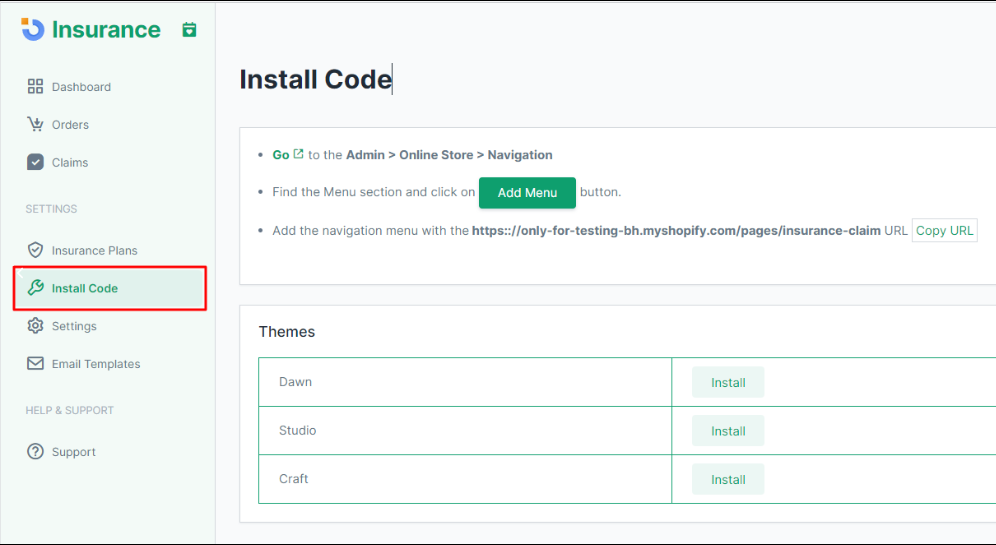Click the Settings gear icon
Image resolution: width=996 pixels, height=545 pixels.
point(35,326)
